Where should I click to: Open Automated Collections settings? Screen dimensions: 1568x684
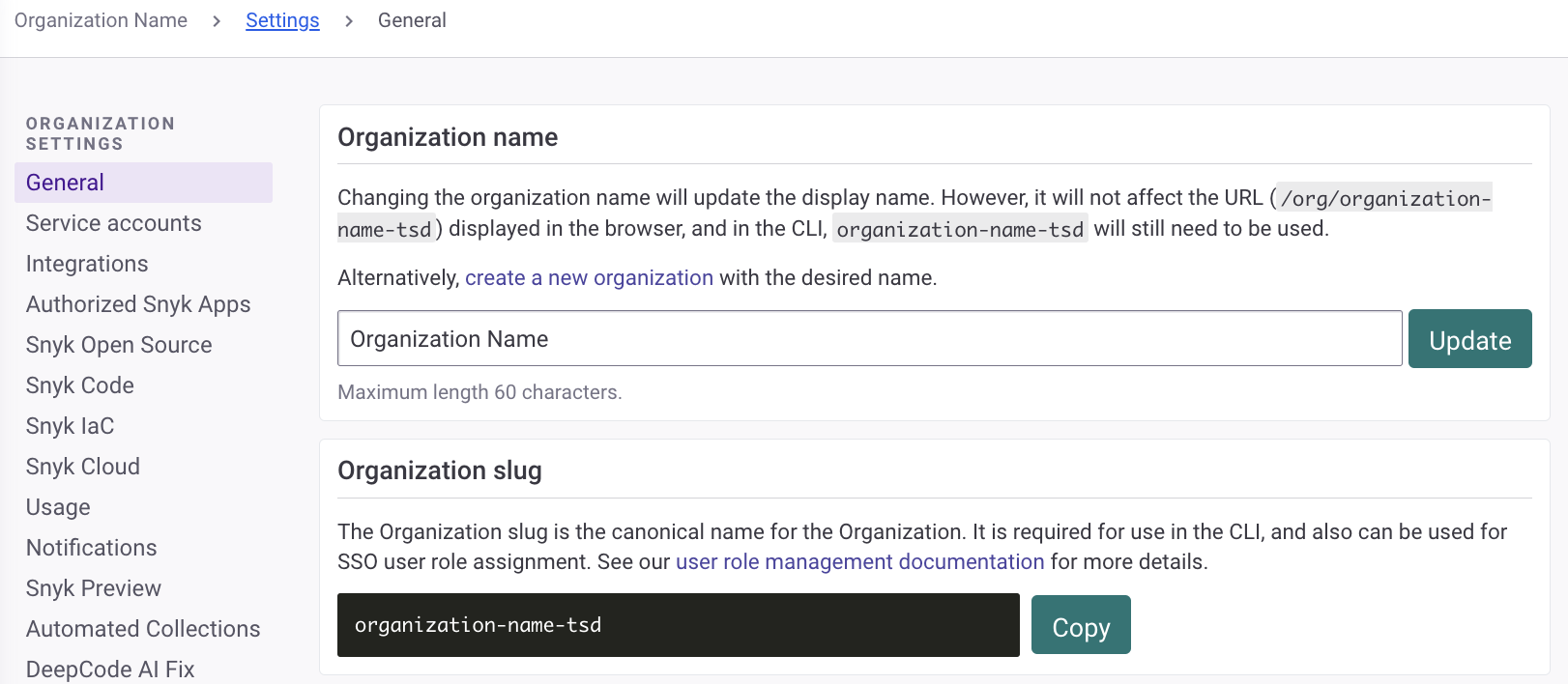143,629
